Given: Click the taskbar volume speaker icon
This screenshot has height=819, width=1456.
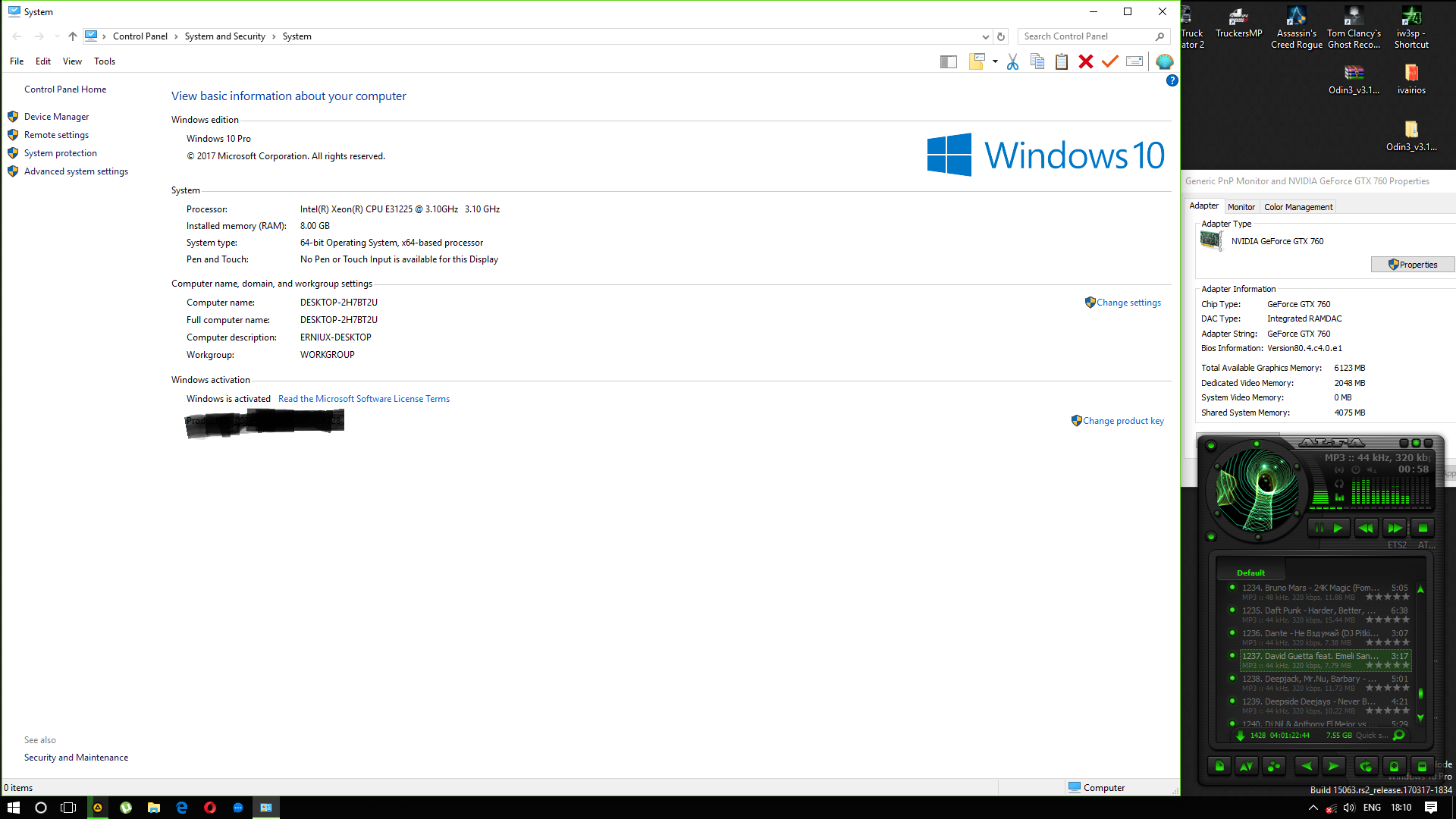Looking at the screenshot, I should [x=1349, y=808].
